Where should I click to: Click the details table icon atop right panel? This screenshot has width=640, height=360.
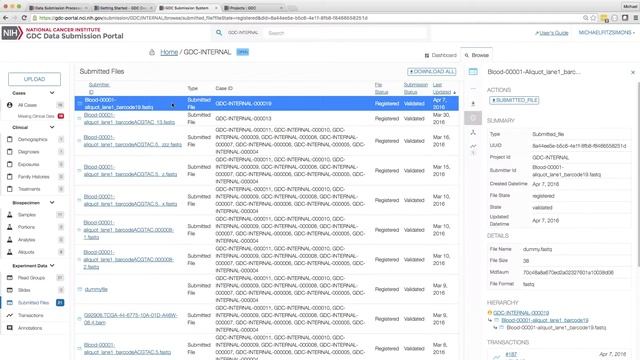[473, 72]
